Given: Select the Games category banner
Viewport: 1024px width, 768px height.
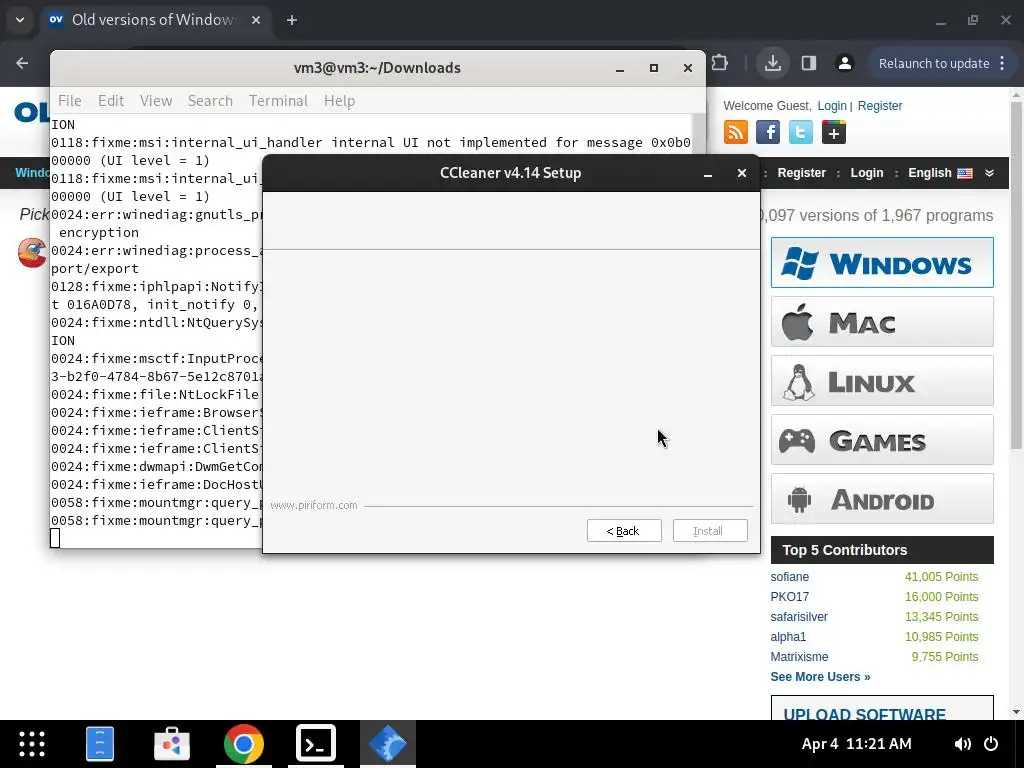Looking at the screenshot, I should click(x=882, y=440).
